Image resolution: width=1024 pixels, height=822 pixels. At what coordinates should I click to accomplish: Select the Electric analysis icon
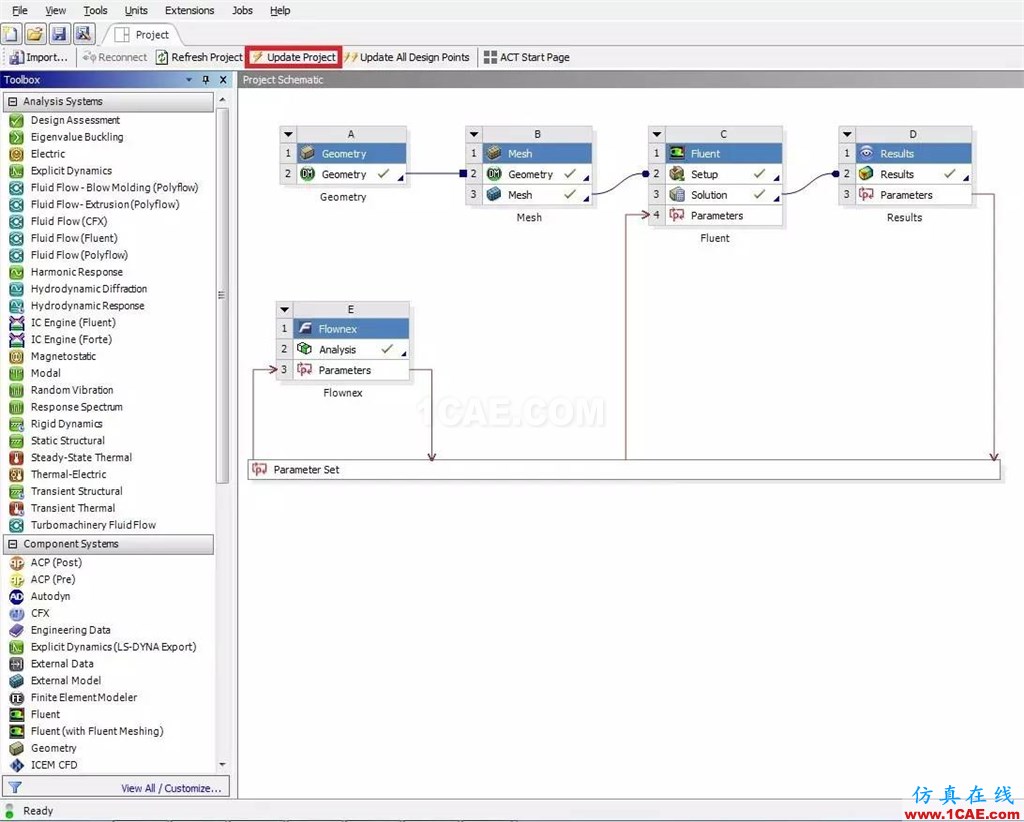pos(16,154)
